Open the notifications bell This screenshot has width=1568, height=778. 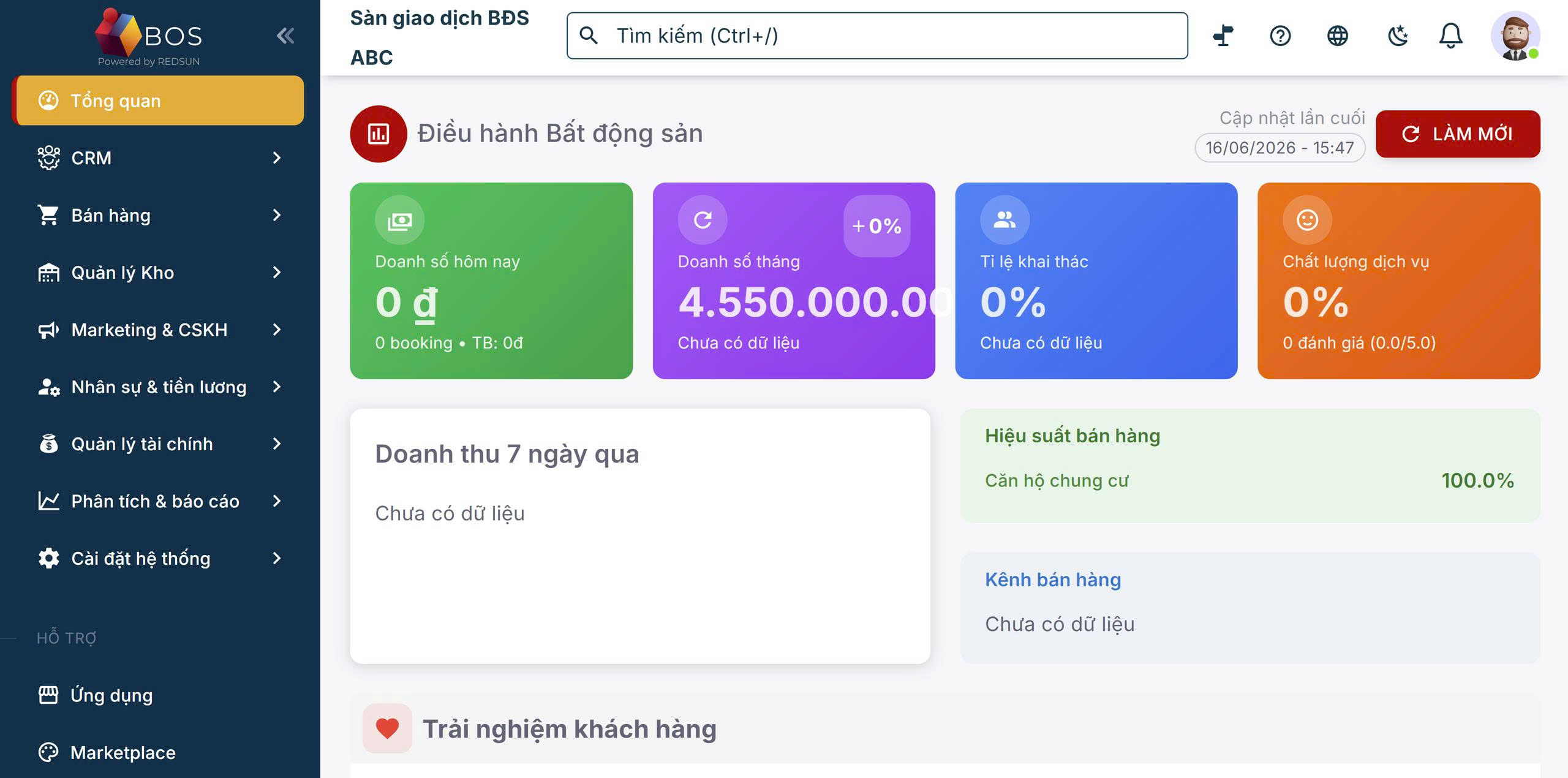(x=1450, y=36)
